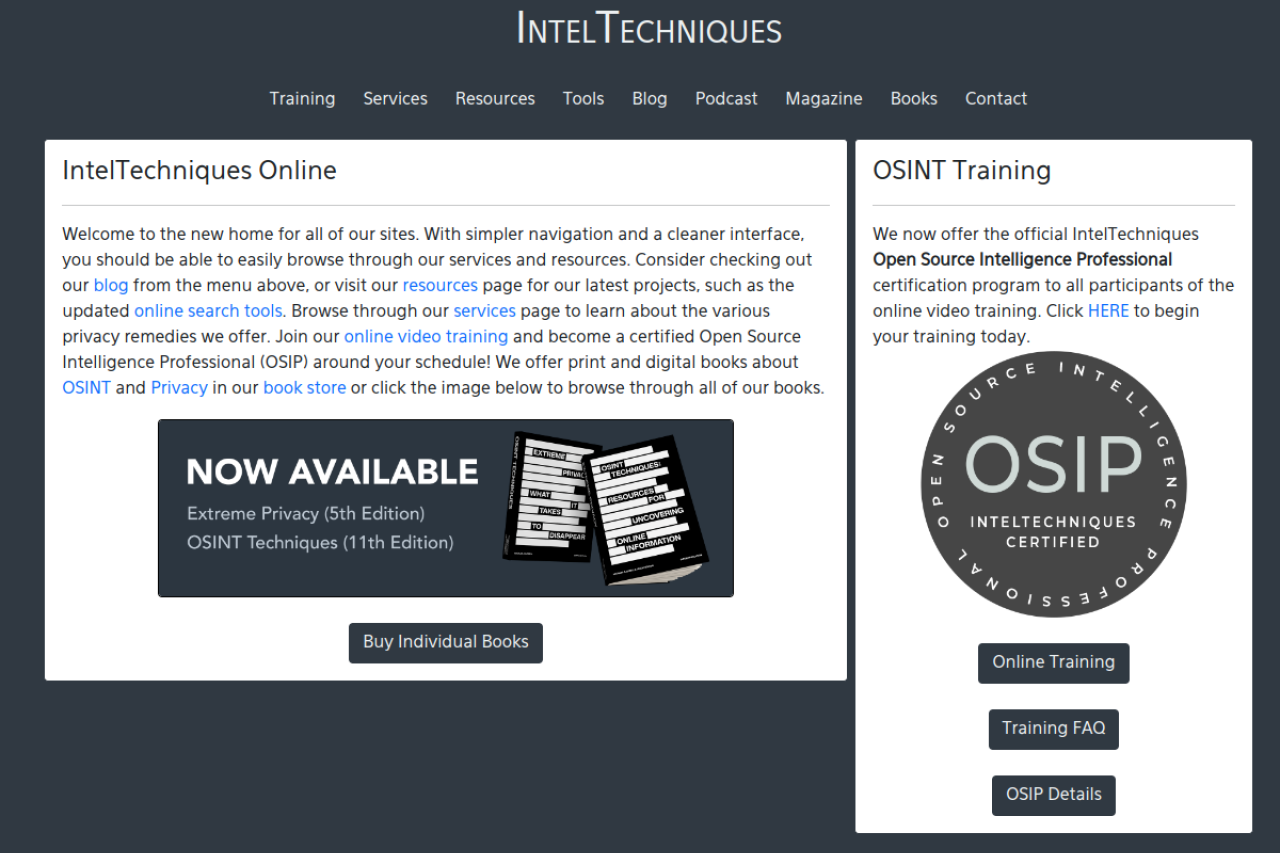Open the 'book store' link
Image resolution: width=1280 pixels, height=853 pixels.
305,388
